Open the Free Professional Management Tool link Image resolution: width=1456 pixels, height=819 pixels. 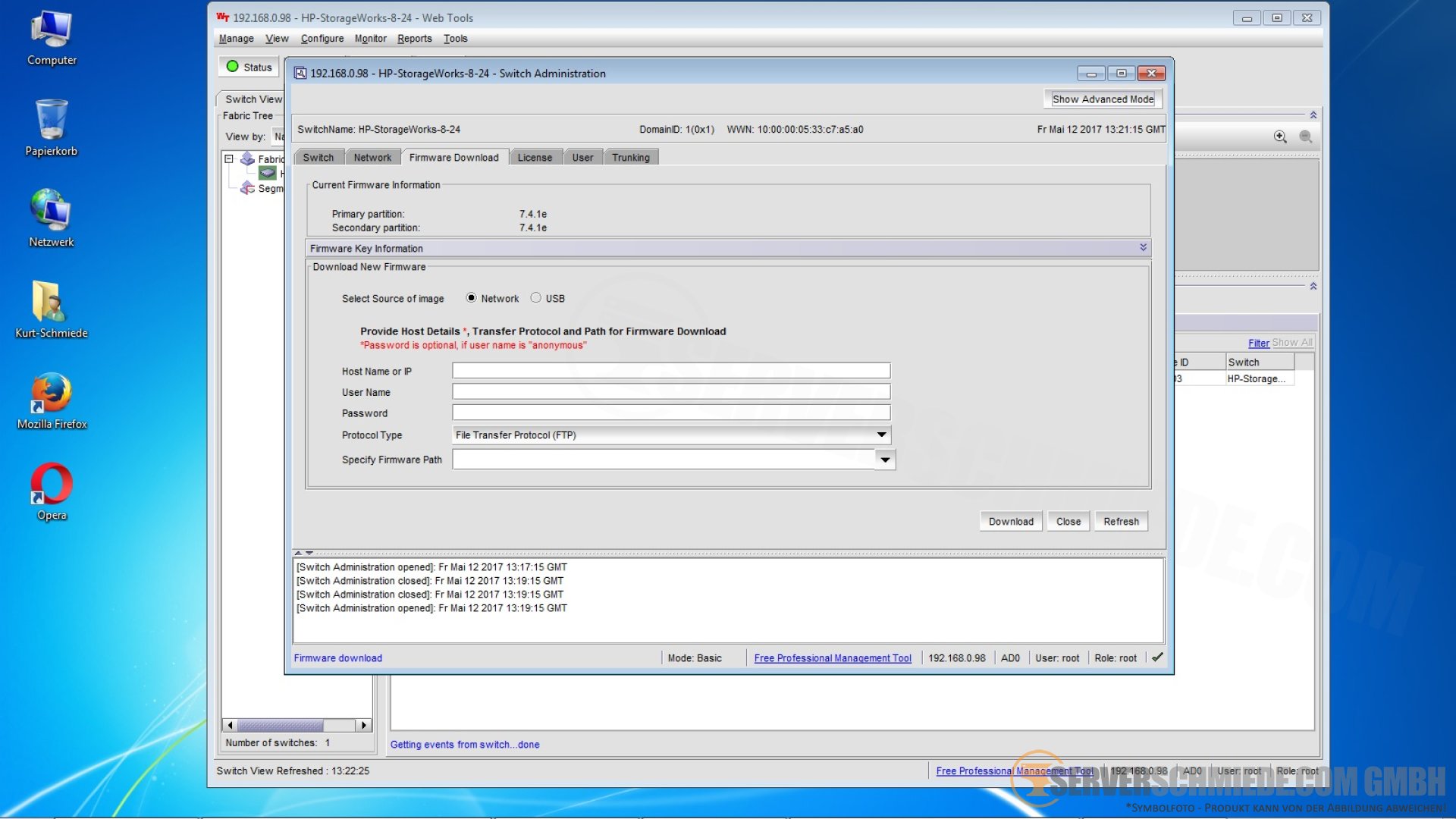[x=833, y=658]
